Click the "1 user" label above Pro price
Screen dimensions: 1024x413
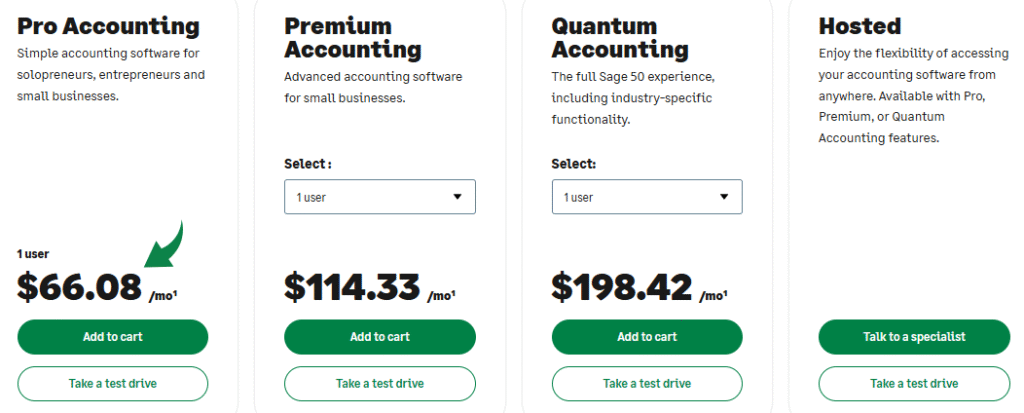click(33, 254)
